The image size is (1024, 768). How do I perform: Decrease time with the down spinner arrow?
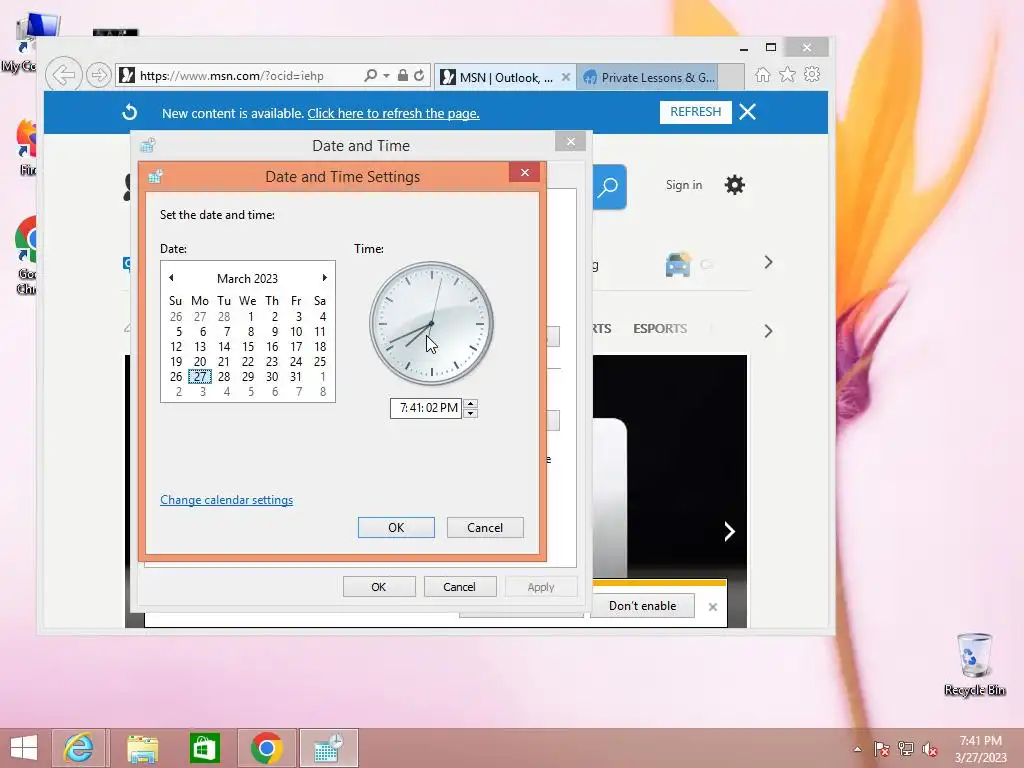470,413
